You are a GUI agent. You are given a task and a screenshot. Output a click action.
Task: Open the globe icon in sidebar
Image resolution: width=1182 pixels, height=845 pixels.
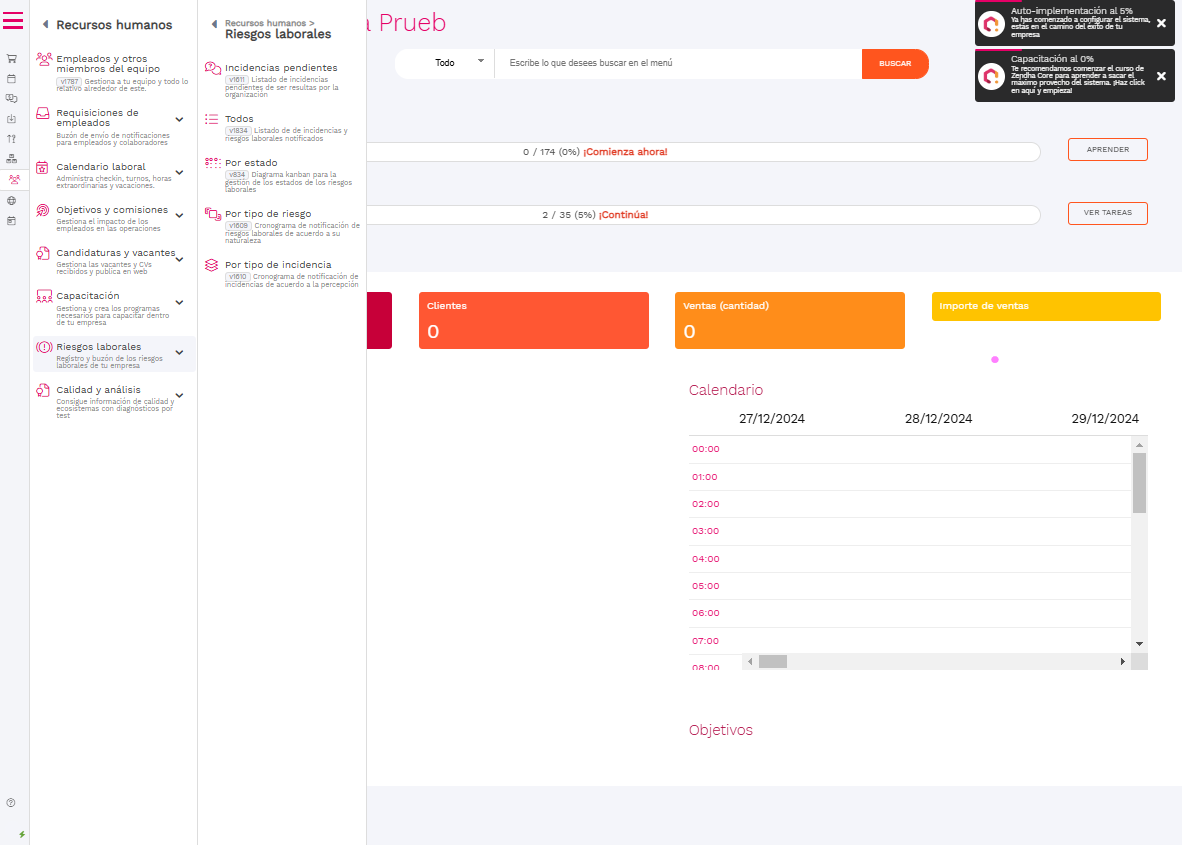(12, 200)
